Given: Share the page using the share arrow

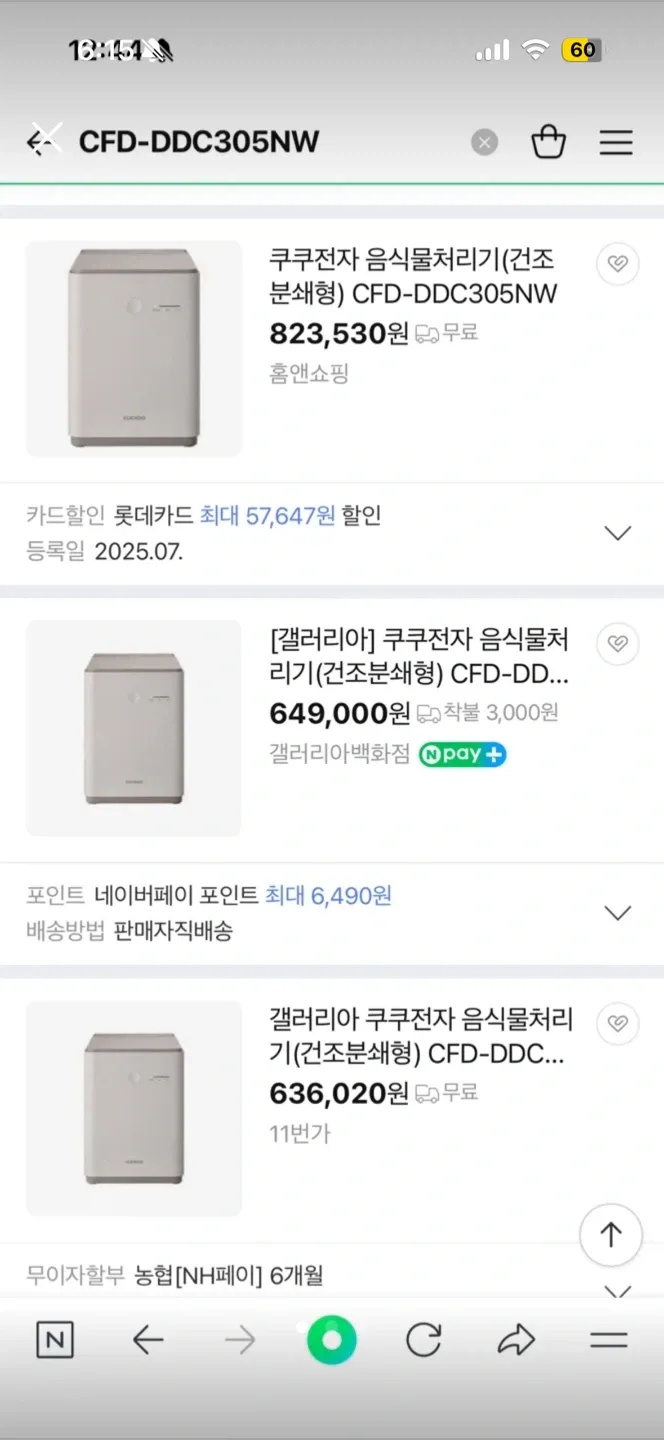Looking at the screenshot, I should click(x=516, y=1340).
